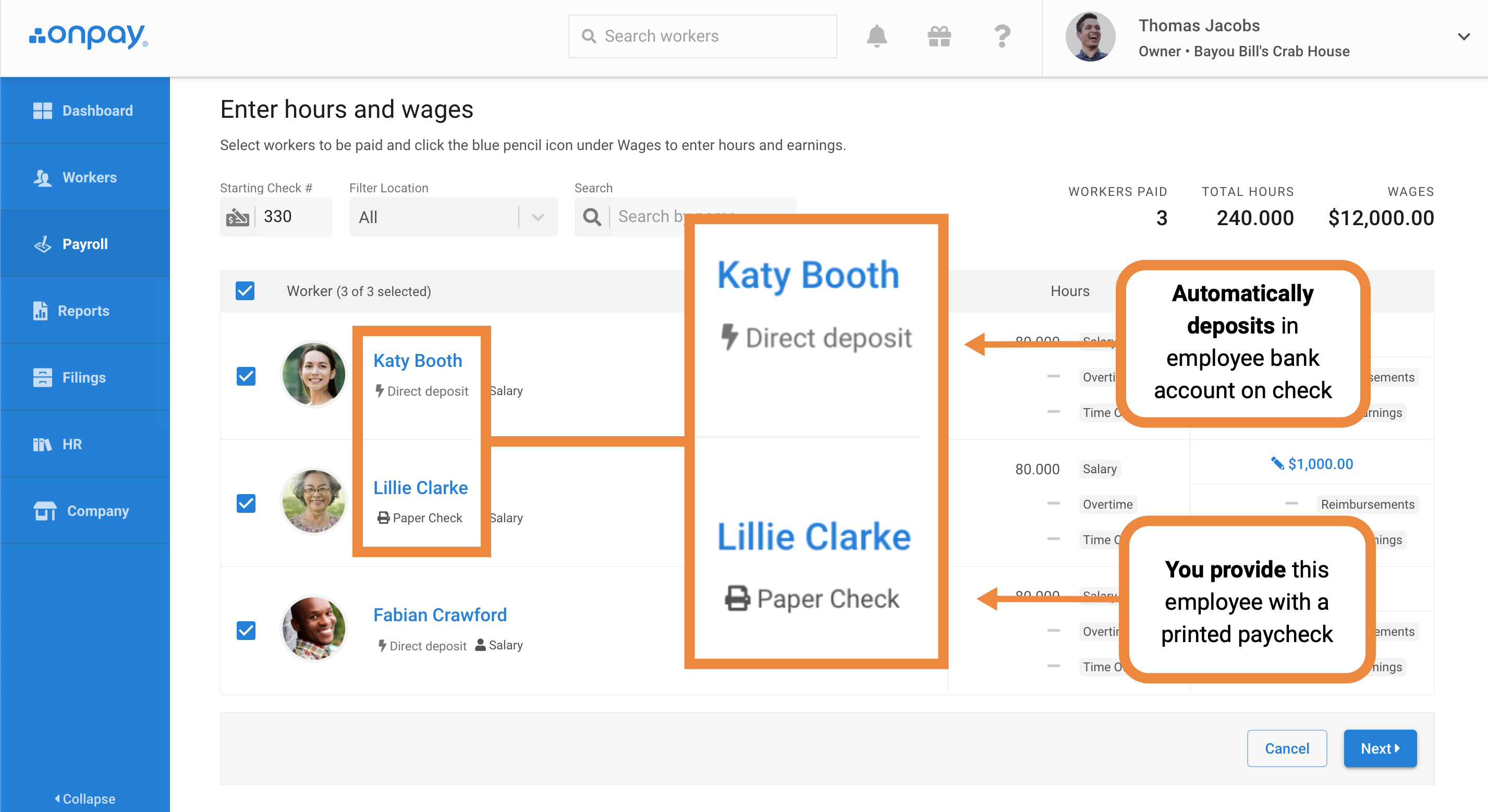This screenshot has width=1488, height=812.
Task: Open Fabian Crawford's worker profile link
Action: [440, 614]
